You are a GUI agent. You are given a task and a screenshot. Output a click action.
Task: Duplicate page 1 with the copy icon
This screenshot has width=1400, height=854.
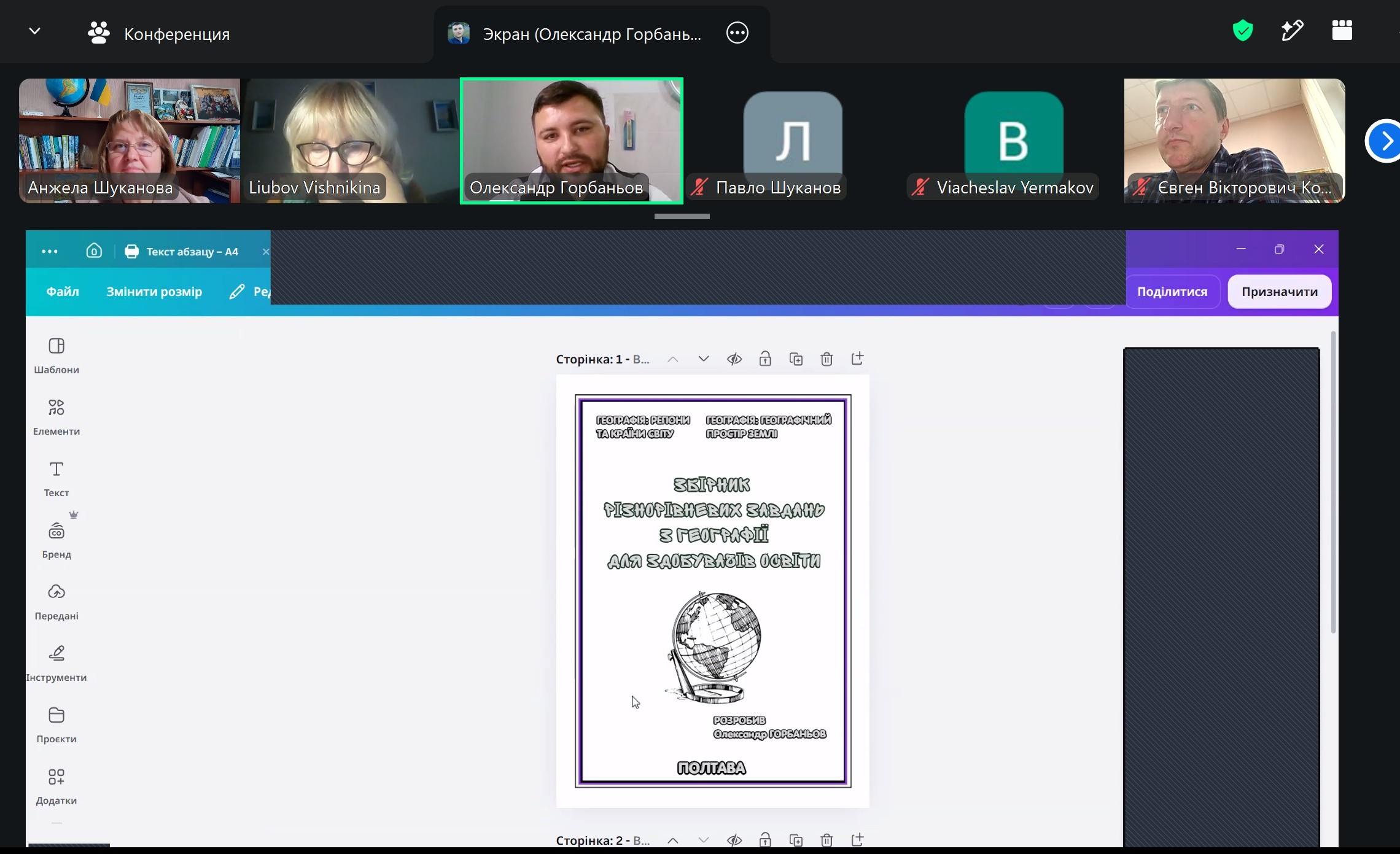click(x=796, y=359)
